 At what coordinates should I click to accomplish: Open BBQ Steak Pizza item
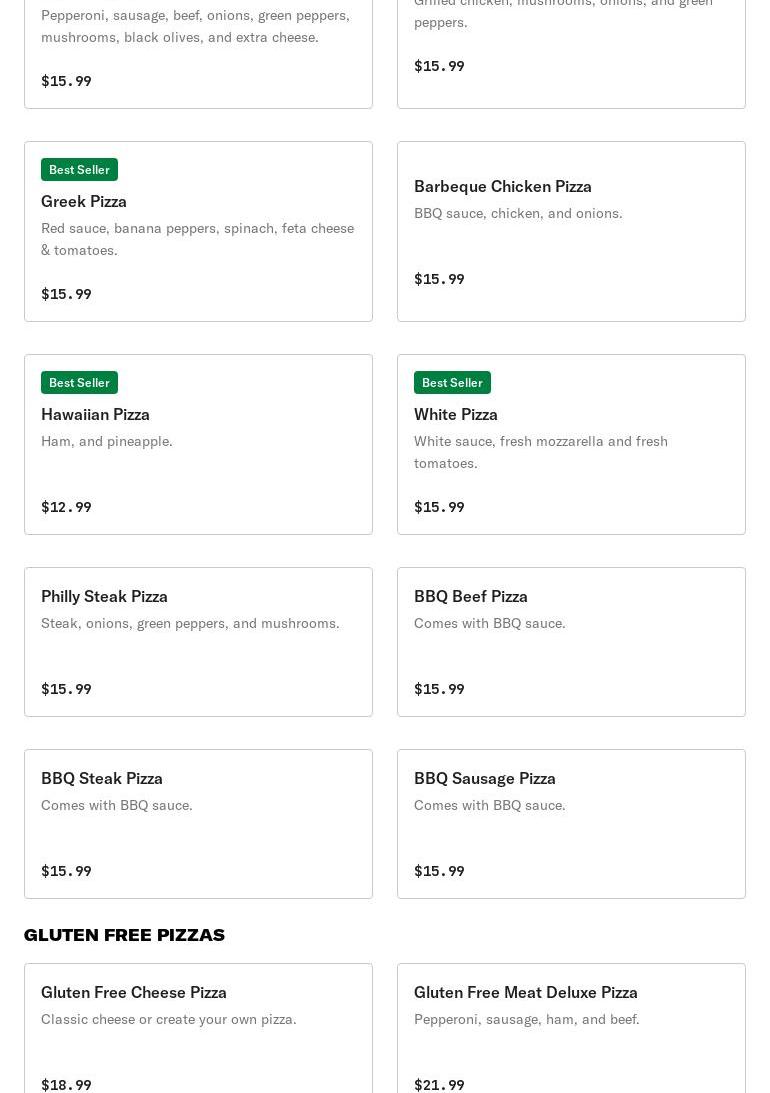(x=199, y=824)
